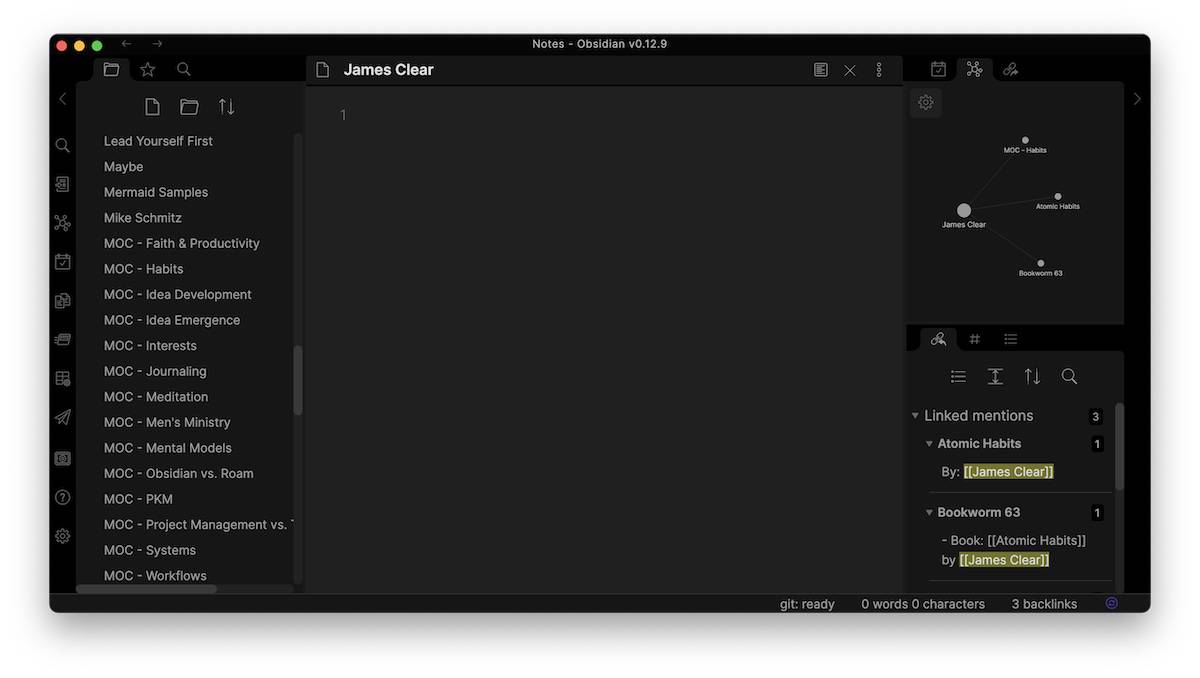Click the paper plane publish ribbon icon

coord(62,417)
